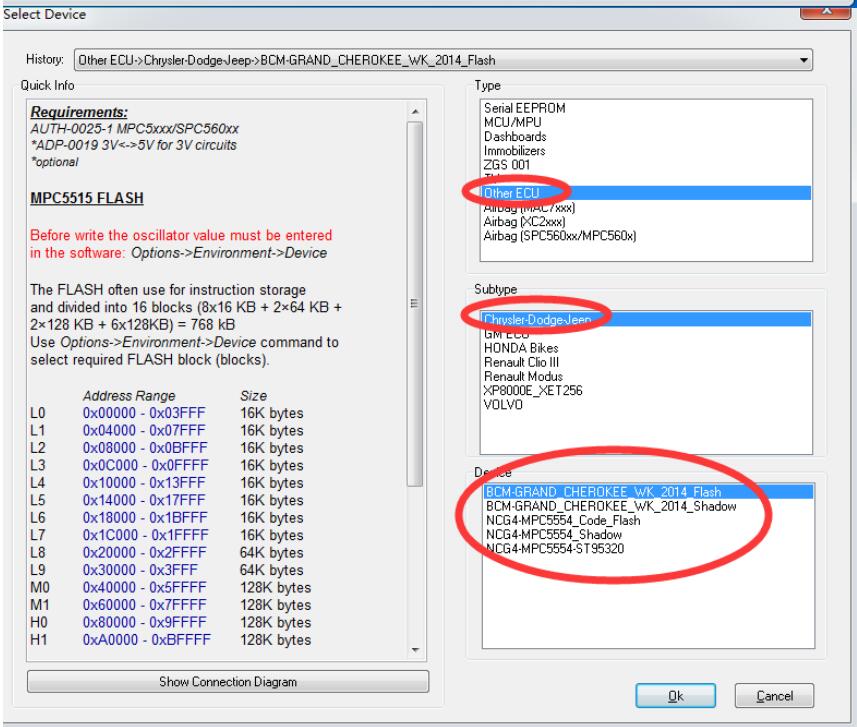Click address range 0x60000 - 0x7FFFF
The image size is (857, 727).
point(145,605)
